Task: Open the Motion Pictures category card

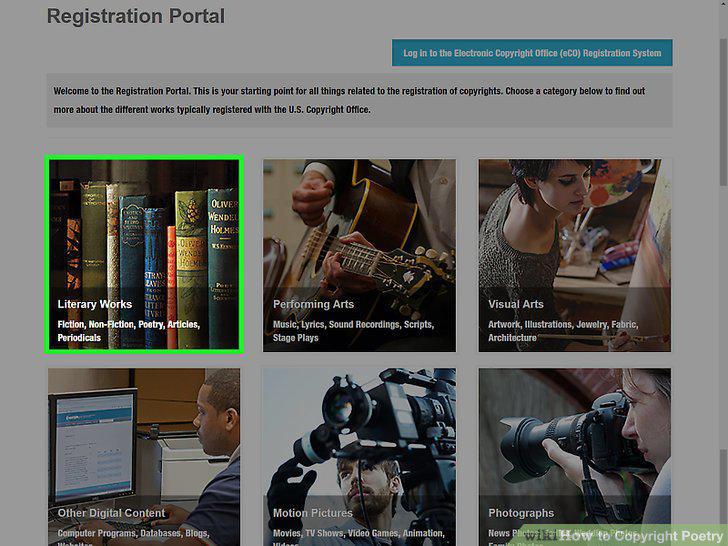Action: click(359, 457)
